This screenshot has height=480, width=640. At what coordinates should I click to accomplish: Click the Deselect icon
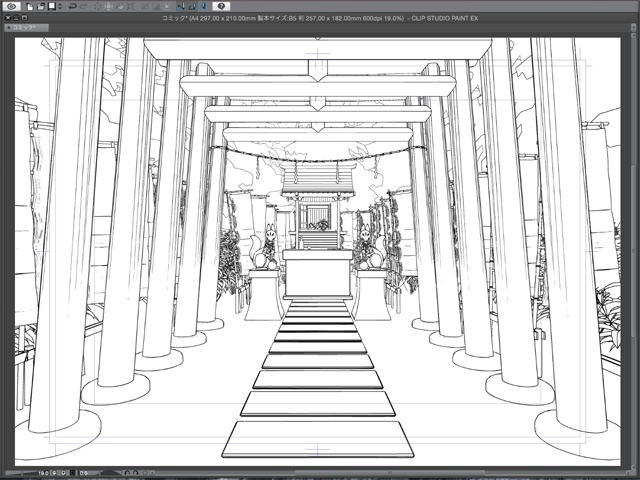click(145, 6)
